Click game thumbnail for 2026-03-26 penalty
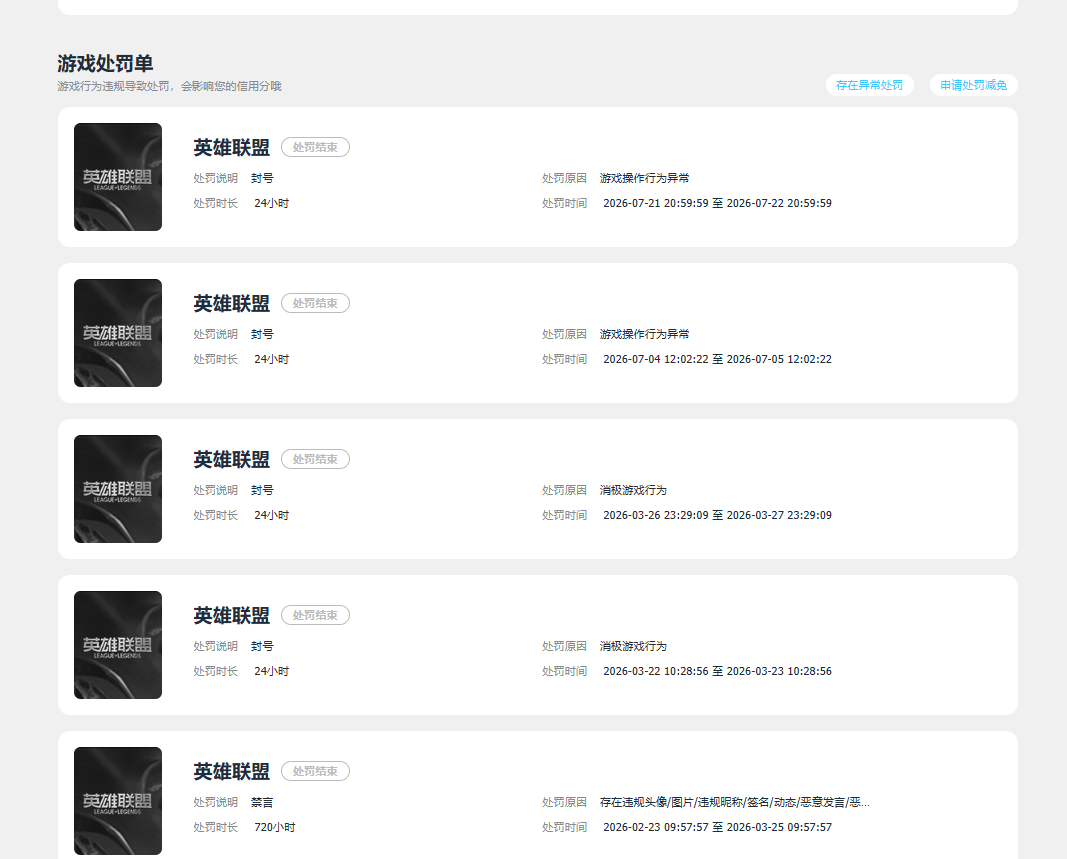This screenshot has width=1067, height=859. (x=118, y=489)
